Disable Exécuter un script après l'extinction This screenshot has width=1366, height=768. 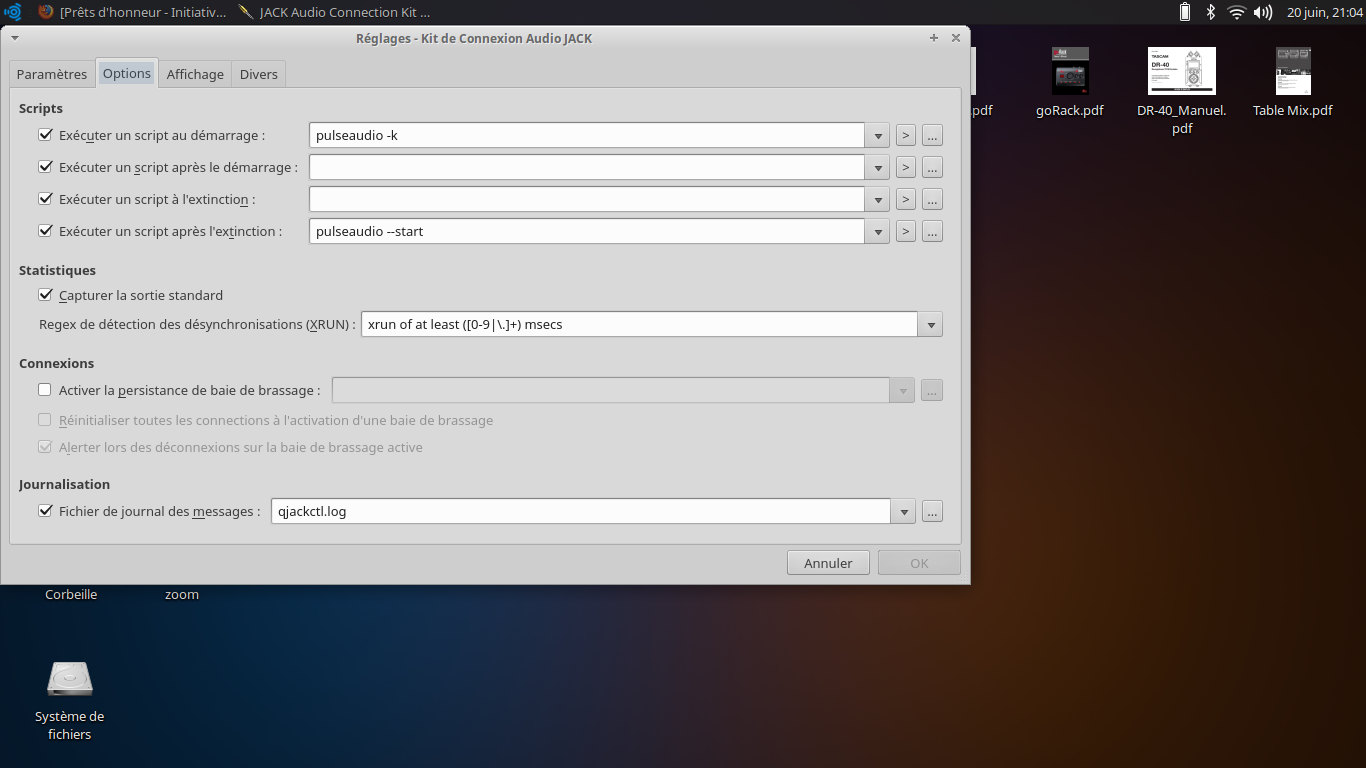pos(45,230)
